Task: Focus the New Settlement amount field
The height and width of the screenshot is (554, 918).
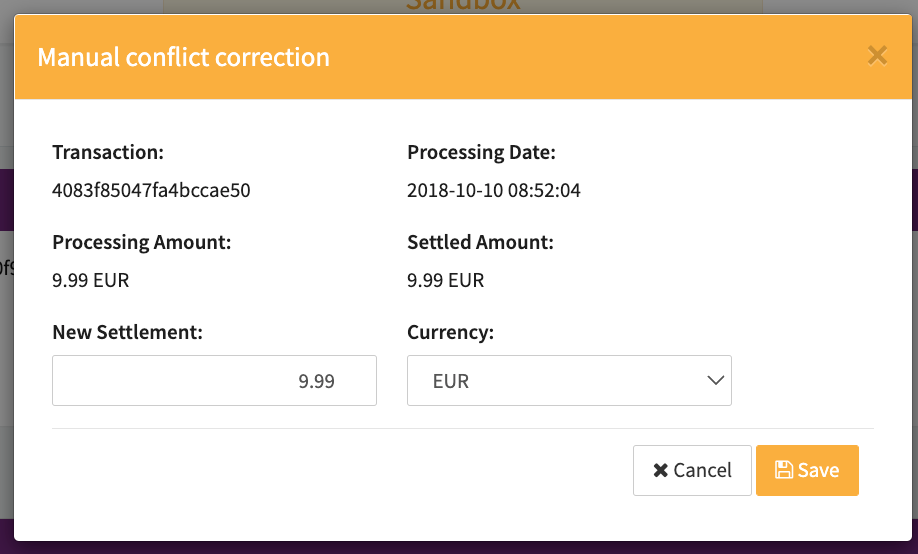Action: tap(214, 381)
